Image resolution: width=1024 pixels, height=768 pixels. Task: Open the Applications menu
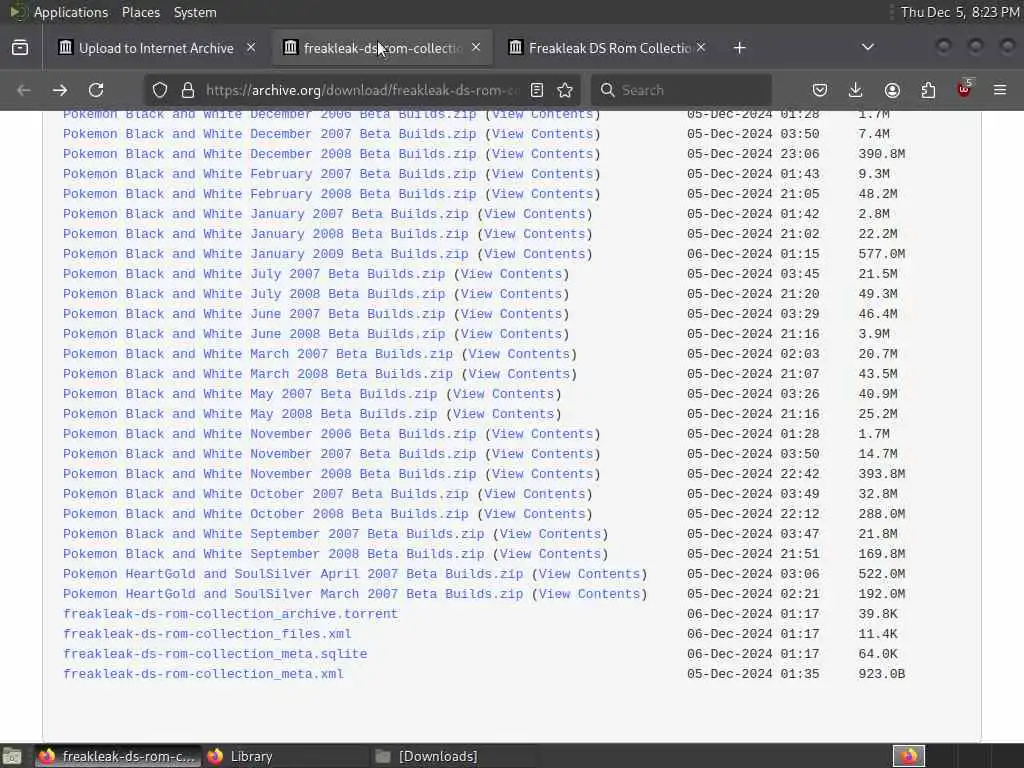click(71, 12)
